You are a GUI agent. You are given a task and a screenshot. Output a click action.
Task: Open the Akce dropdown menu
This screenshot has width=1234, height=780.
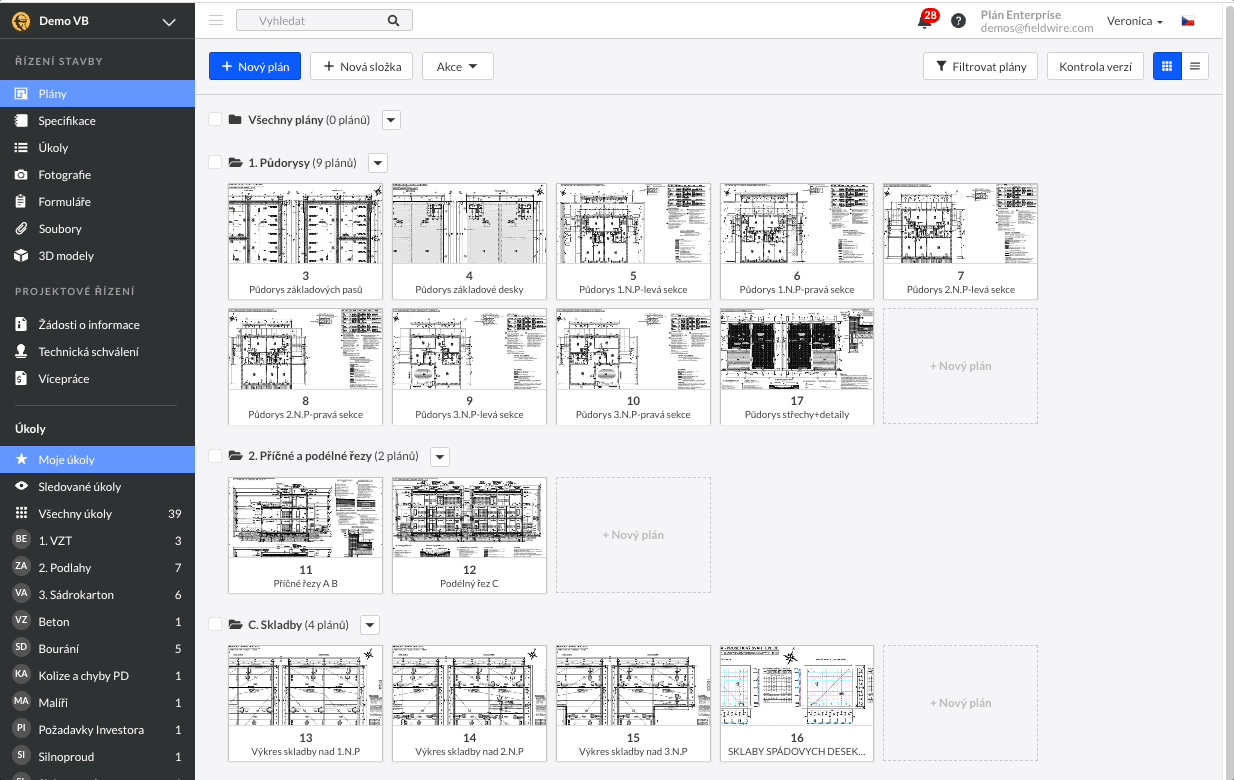coord(458,67)
